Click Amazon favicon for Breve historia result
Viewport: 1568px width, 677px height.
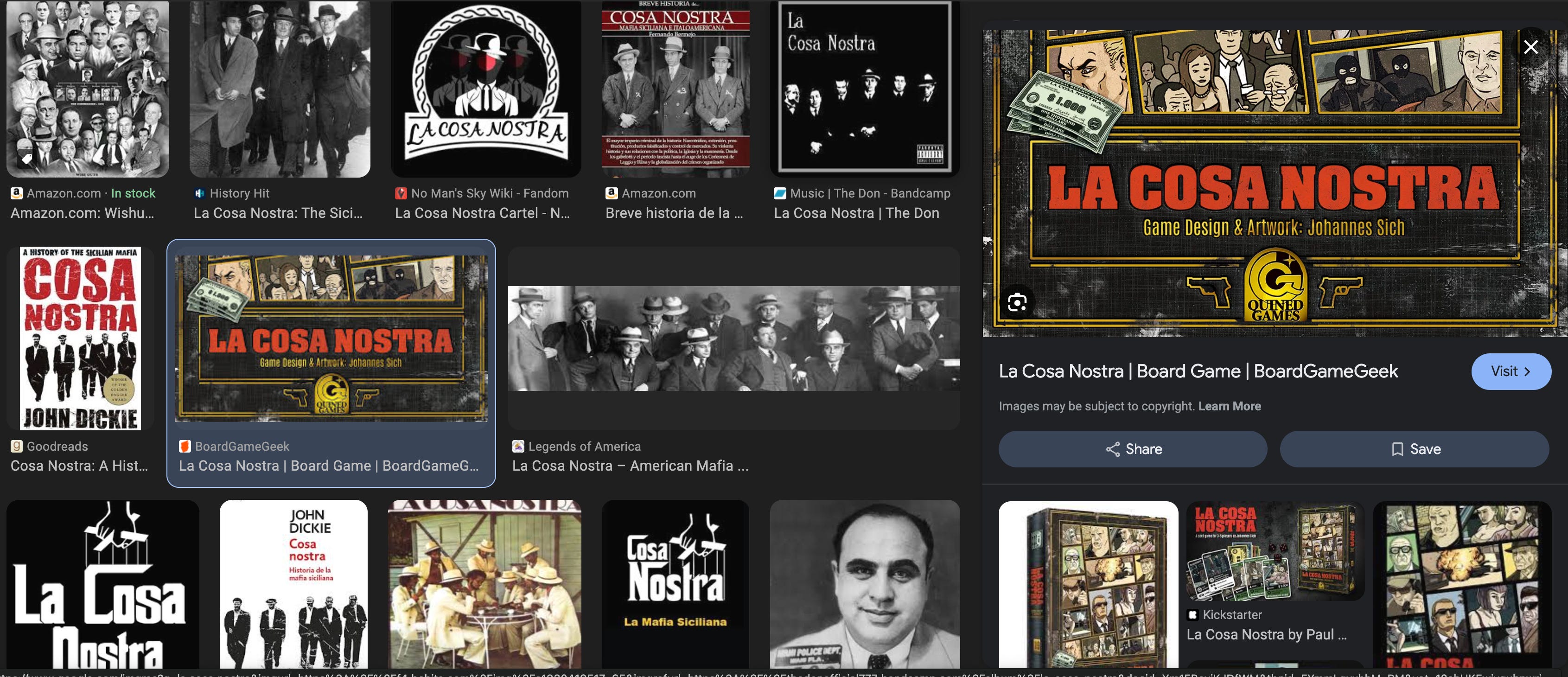point(611,193)
